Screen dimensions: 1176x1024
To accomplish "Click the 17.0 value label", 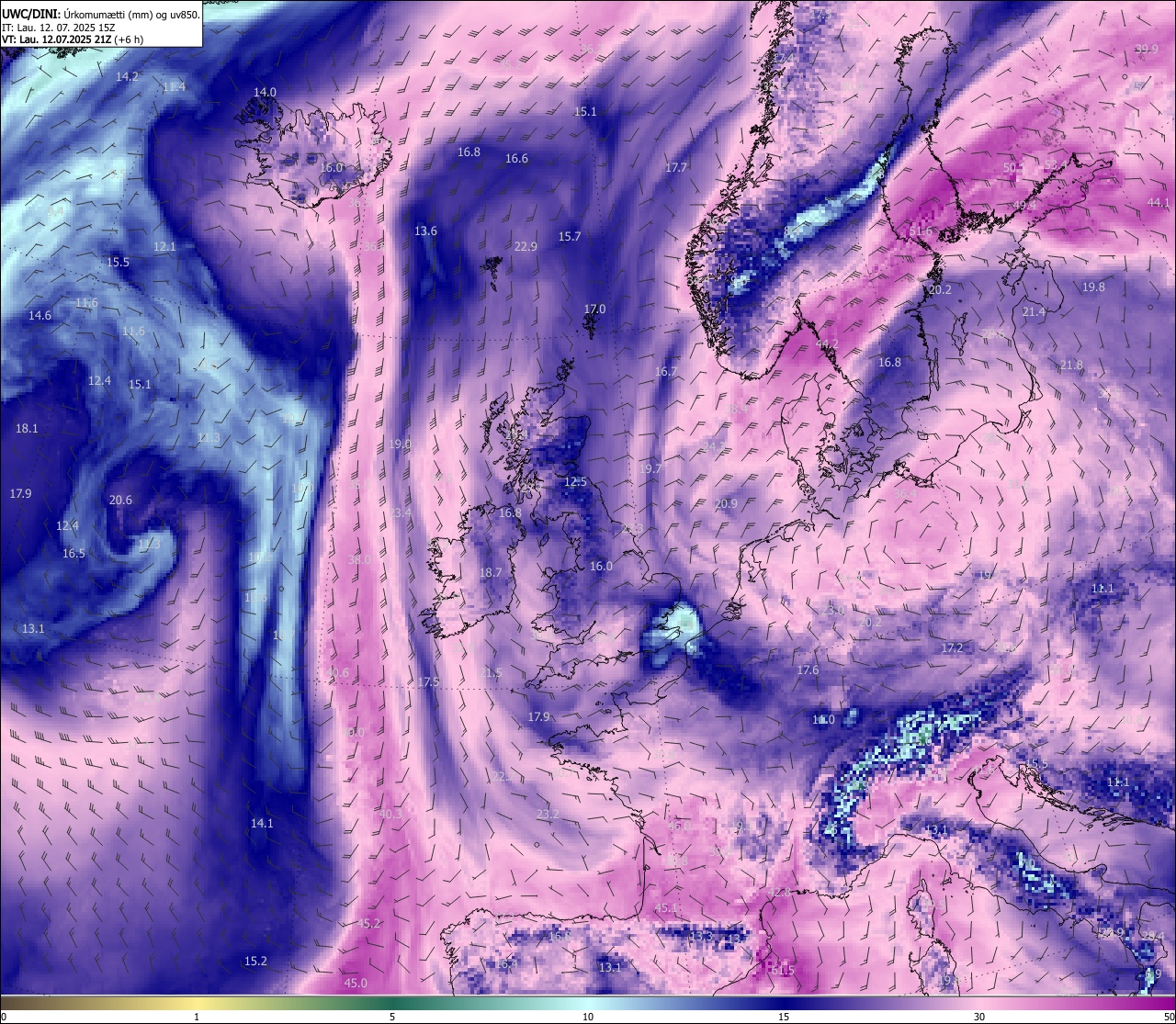I will coord(594,309).
